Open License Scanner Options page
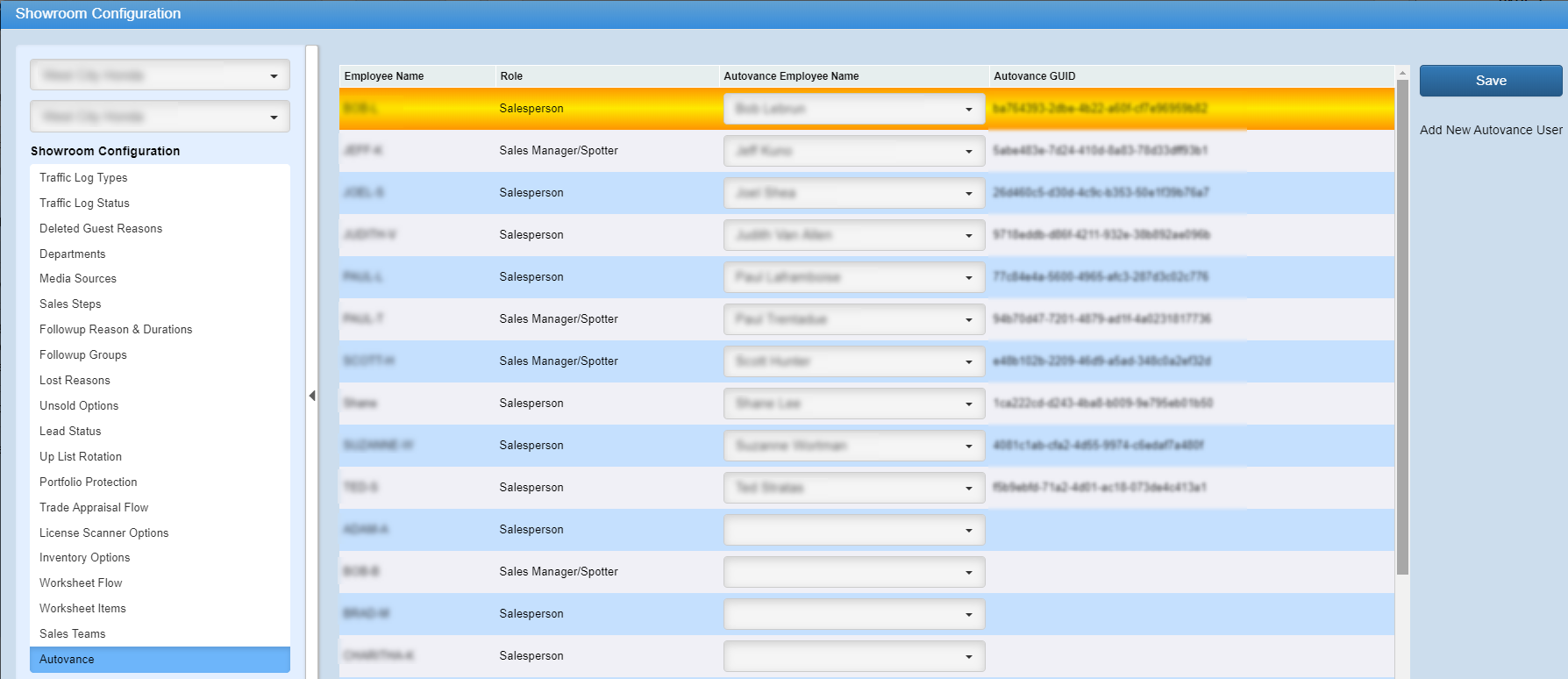1568x679 pixels. pyautogui.click(x=103, y=532)
